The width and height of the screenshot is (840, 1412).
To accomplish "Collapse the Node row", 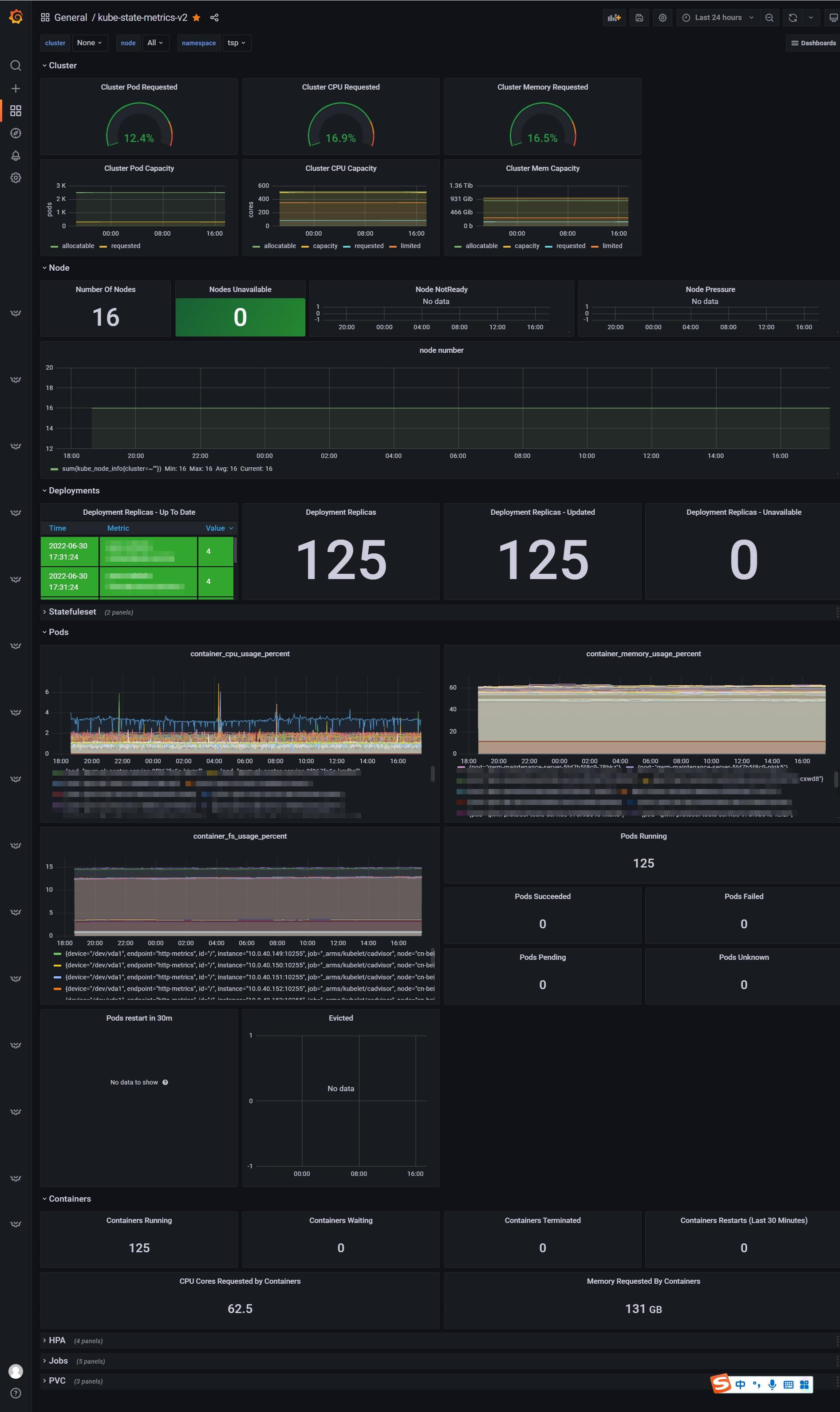I will click(55, 268).
